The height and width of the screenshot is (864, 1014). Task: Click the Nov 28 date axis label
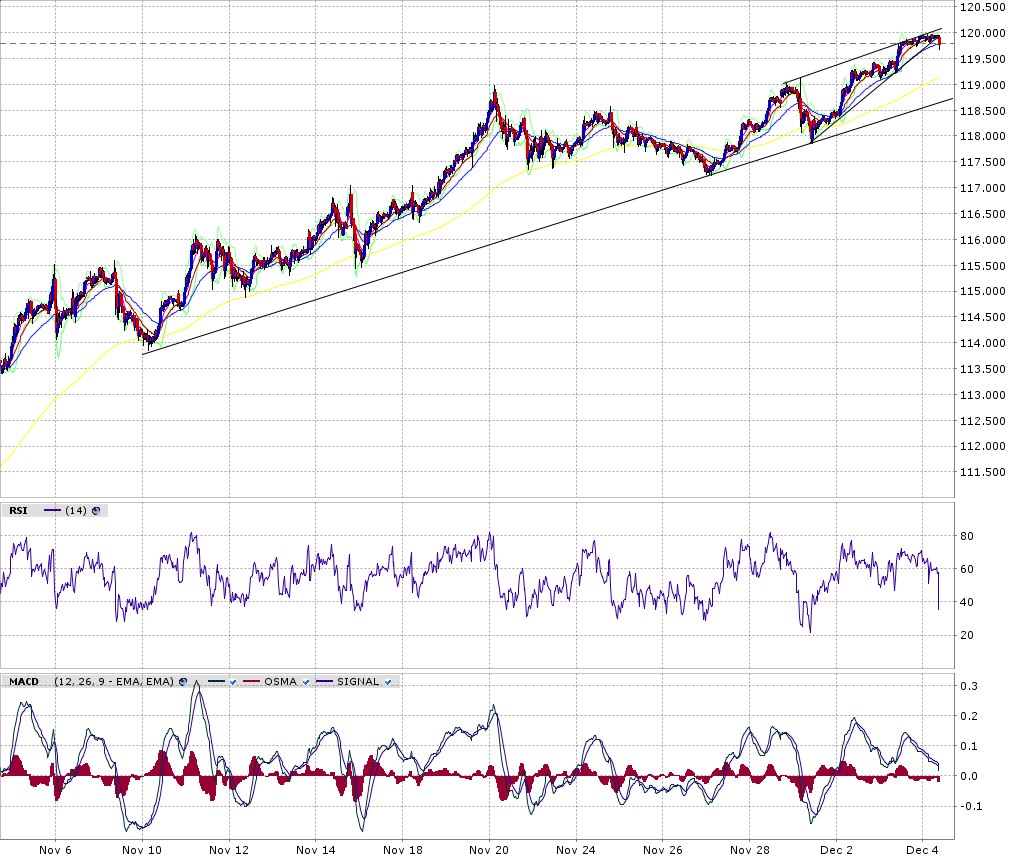(x=750, y=850)
